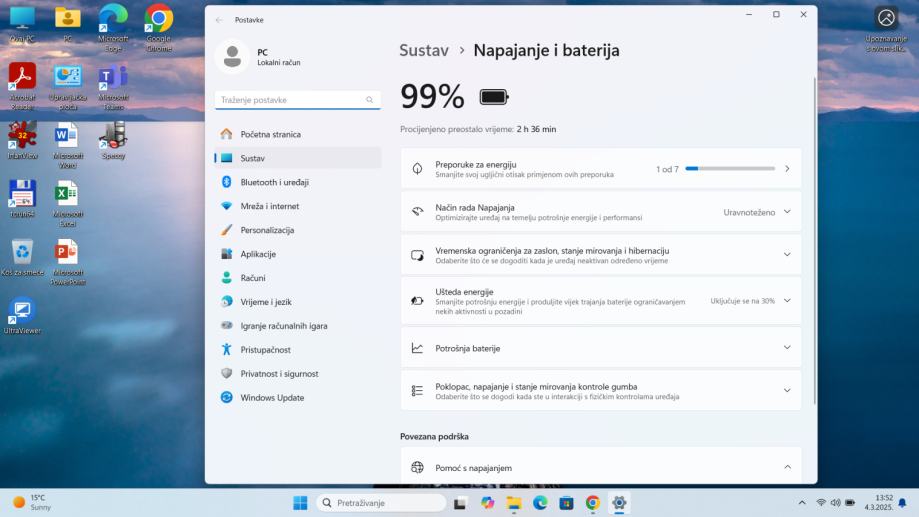Screen dimensions: 919x517
Task: Expand Vremenska ograničenja za zaslon section
Action: [787, 255]
